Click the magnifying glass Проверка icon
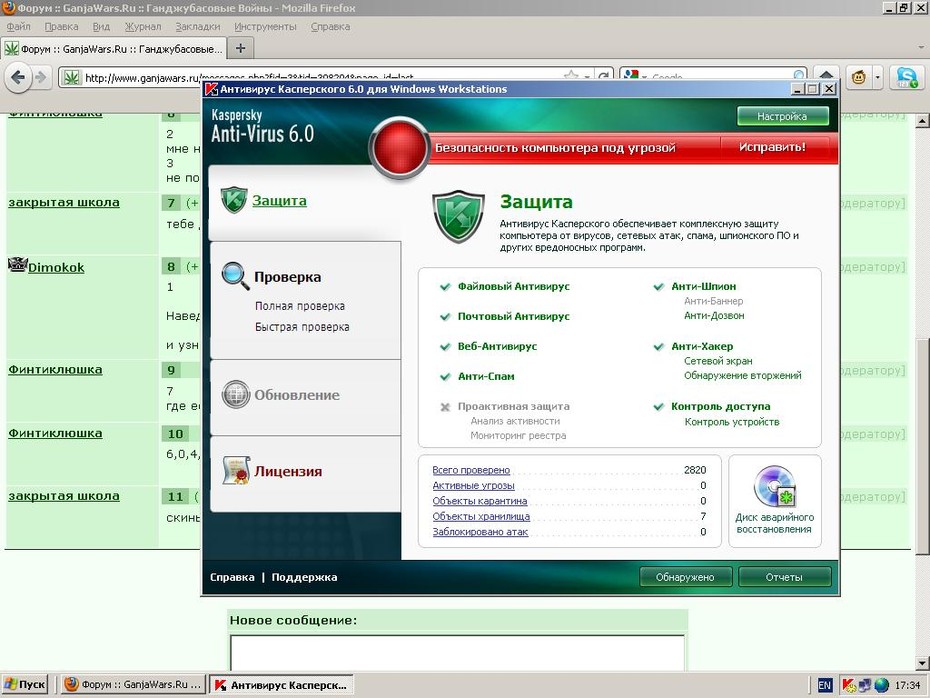The image size is (930, 698). [x=235, y=276]
